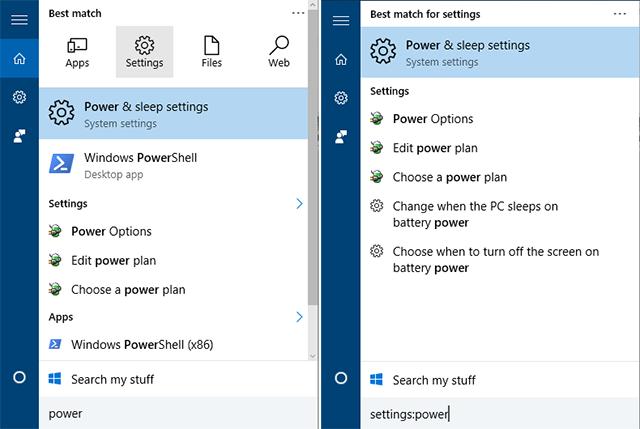Filter results by Settings

pyautogui.click(x=144, y=52)
